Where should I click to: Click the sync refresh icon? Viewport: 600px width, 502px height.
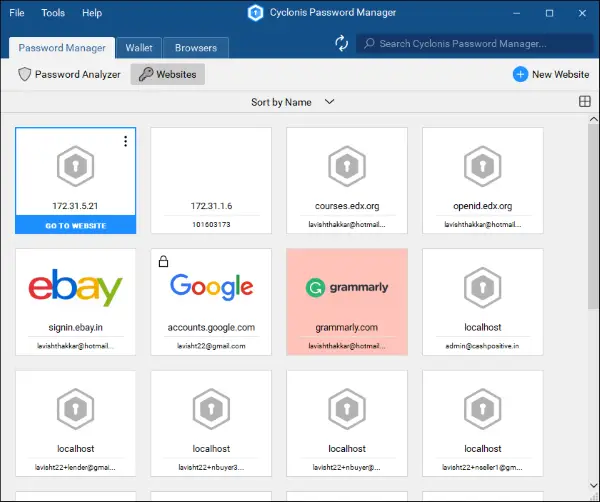pyautogui.click(x=341, y=43)
